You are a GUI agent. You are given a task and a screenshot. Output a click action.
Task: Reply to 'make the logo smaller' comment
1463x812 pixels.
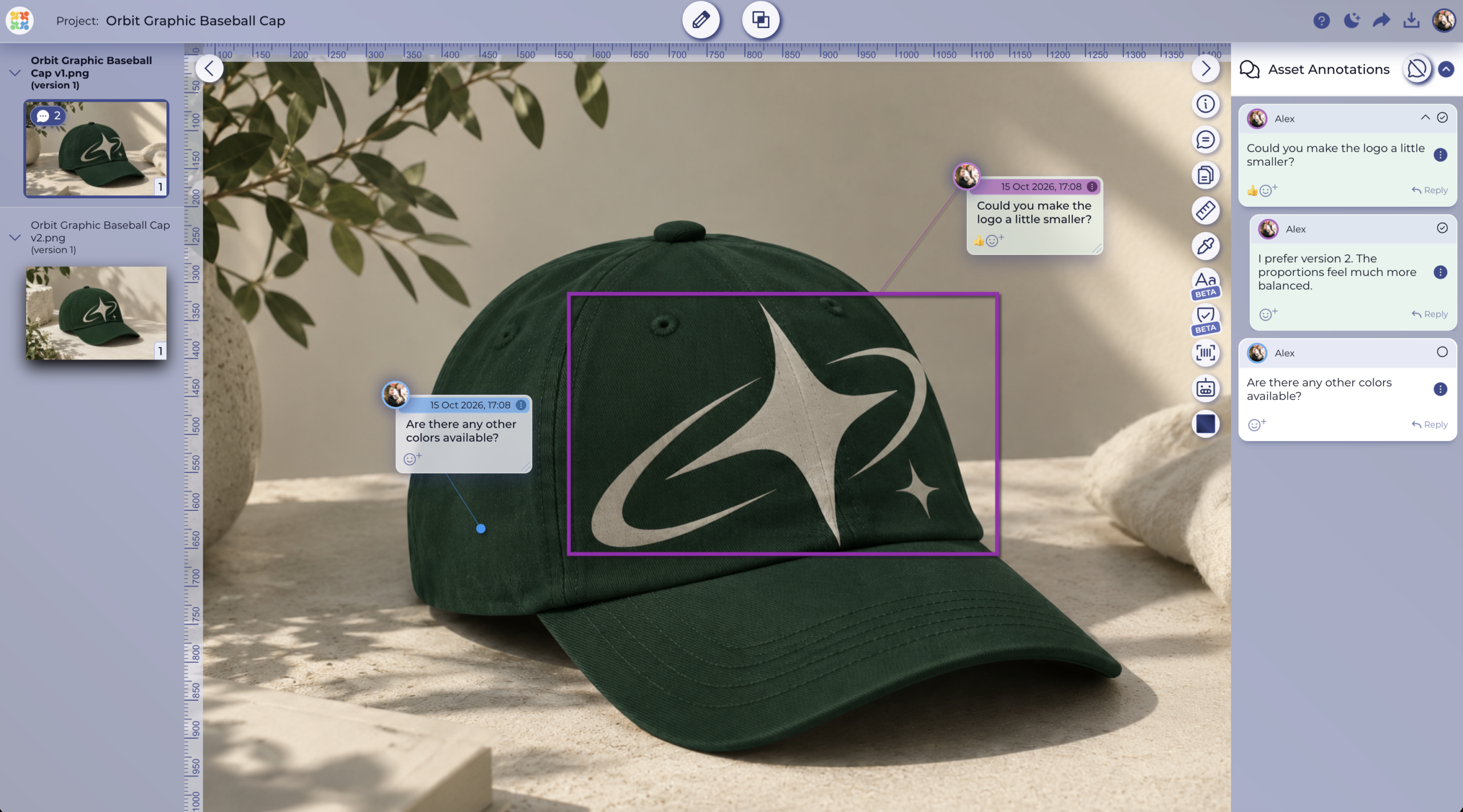point(1429,190)
